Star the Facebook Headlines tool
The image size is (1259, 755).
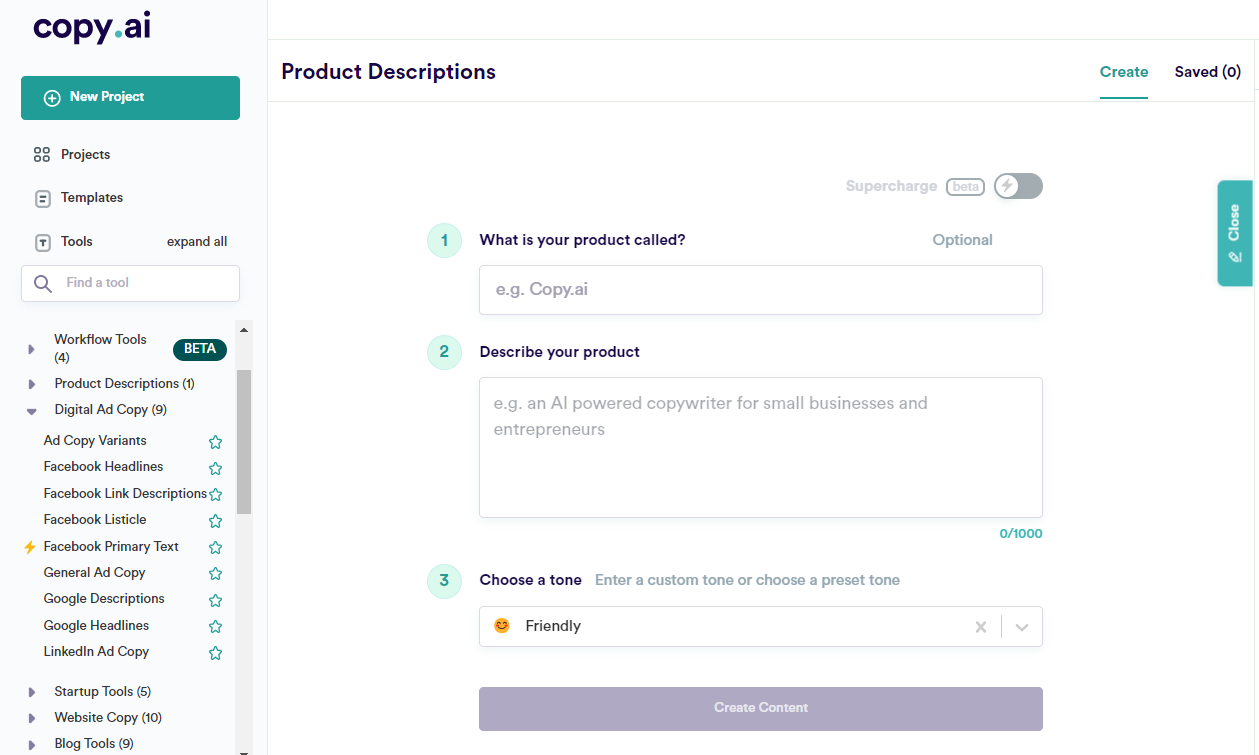[x=215, y=468]
